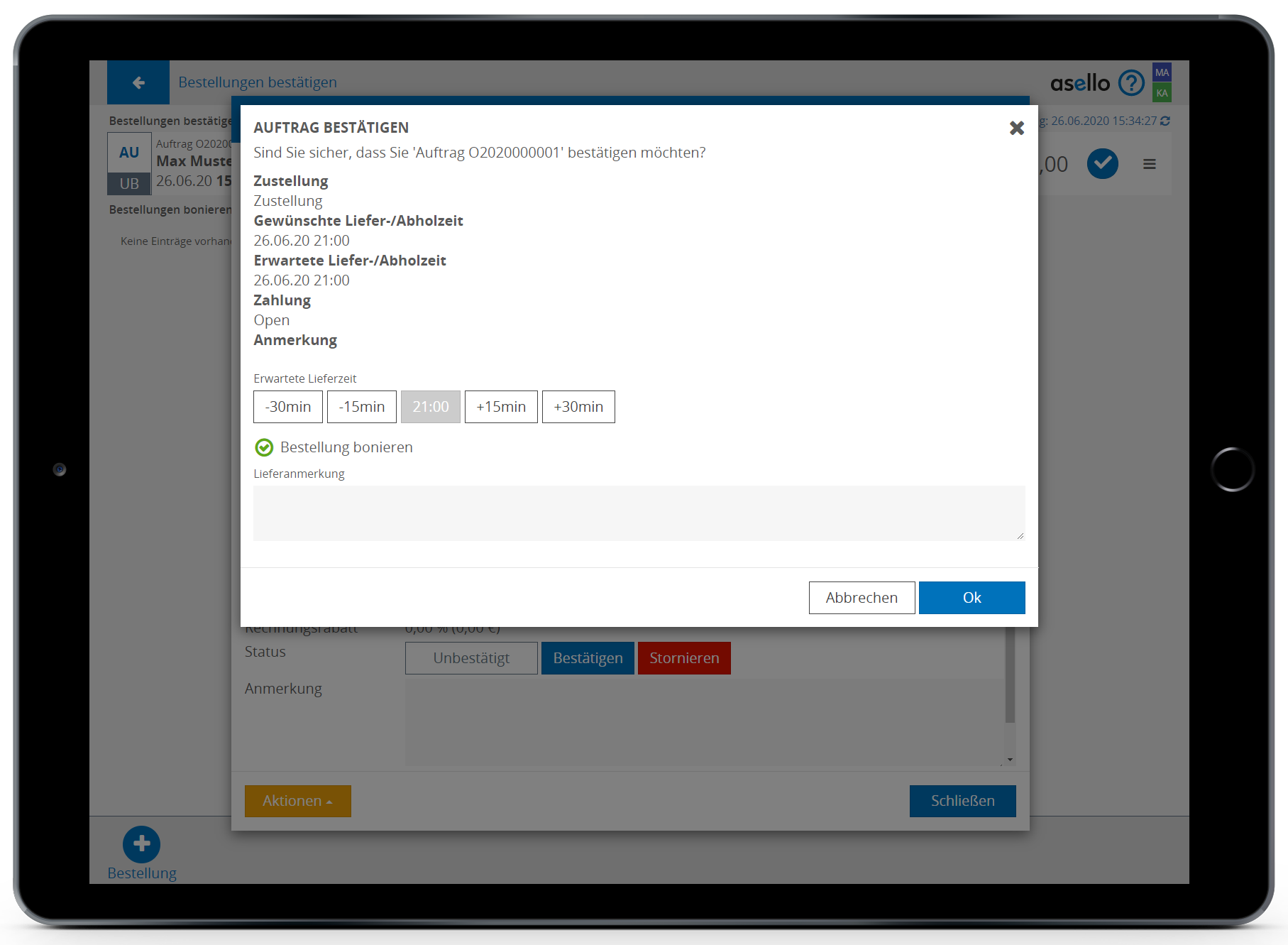Open the help question mark icon
Viewport: 1288px width, 945px height.
point(1131,83)
